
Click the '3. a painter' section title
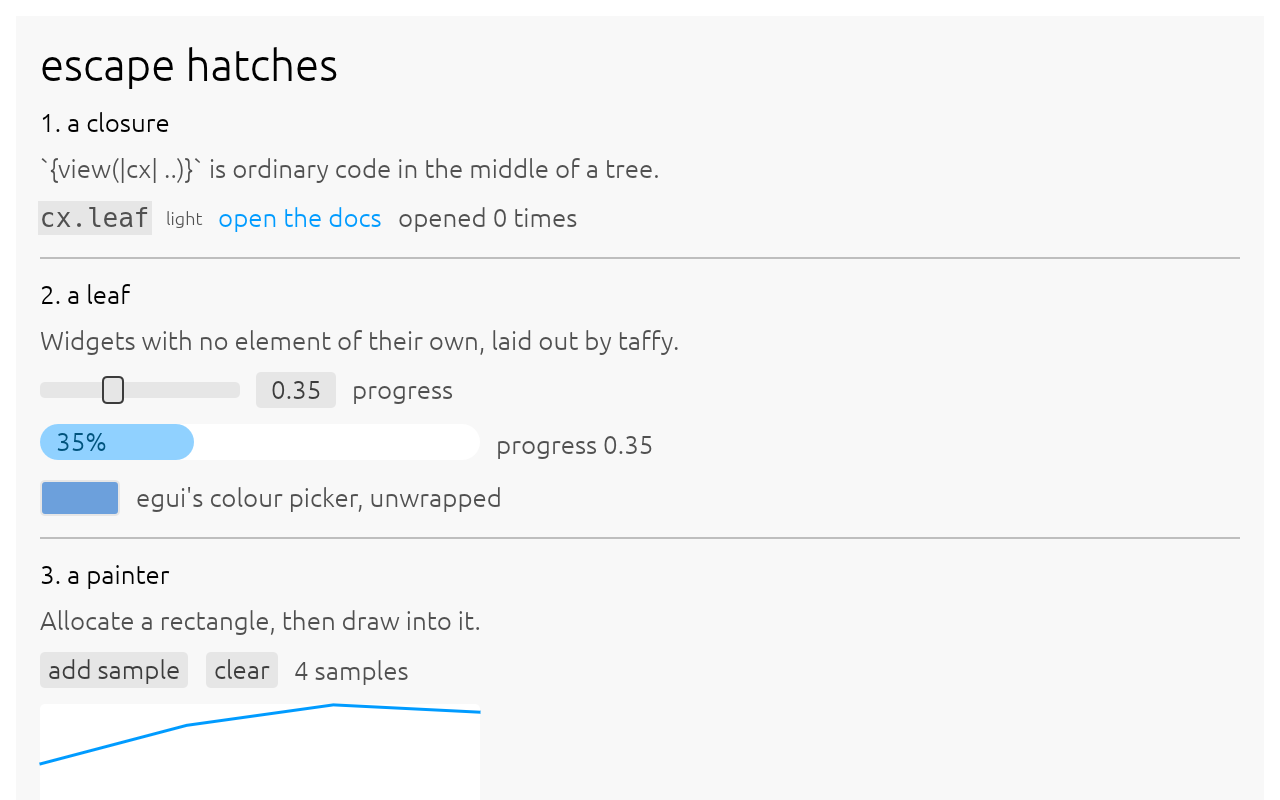[x=105, y=575]
